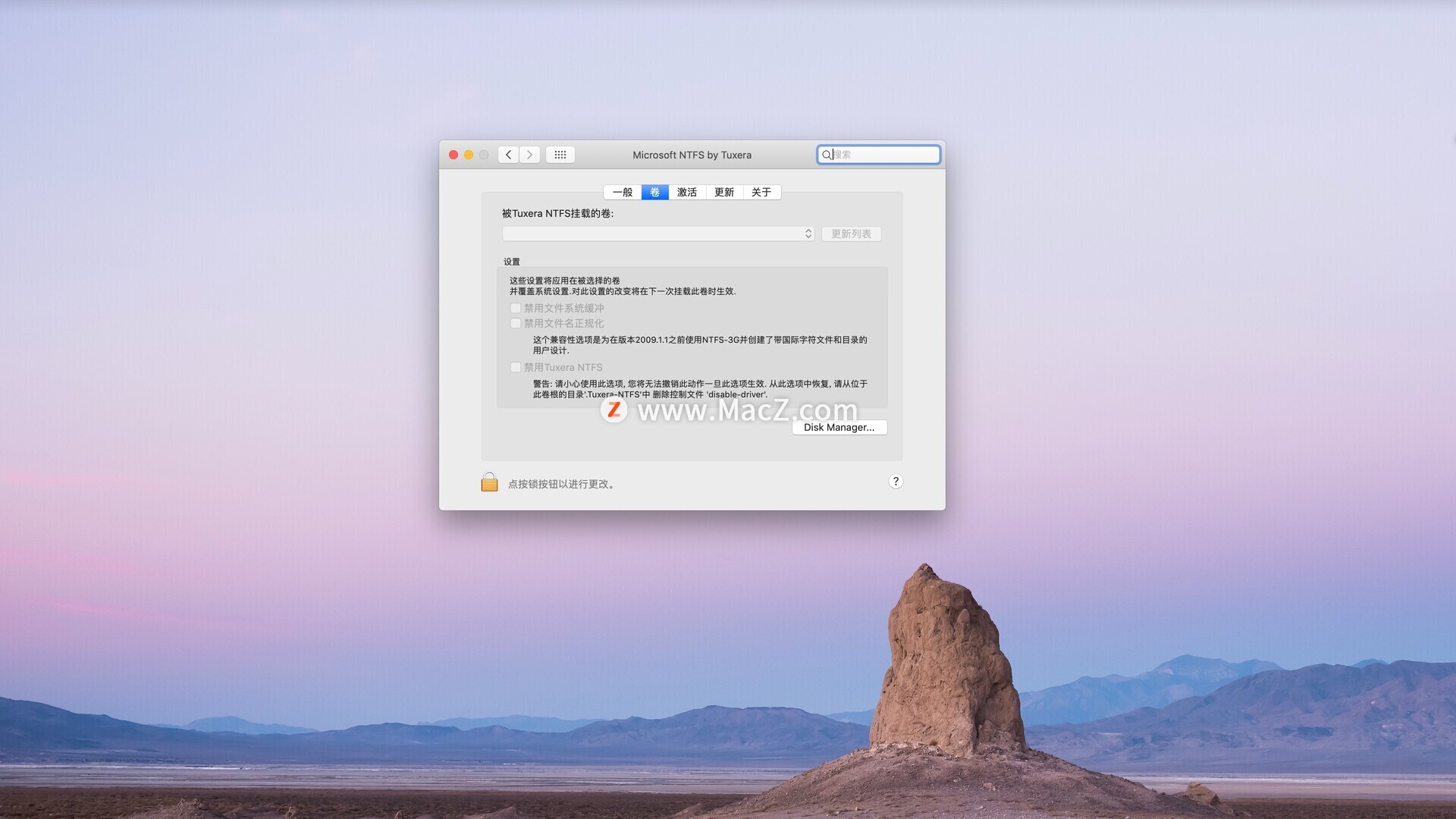Viewport: 1456px width, 819px height.
Task: Go back with the left chevron
Action: [508, 155]
